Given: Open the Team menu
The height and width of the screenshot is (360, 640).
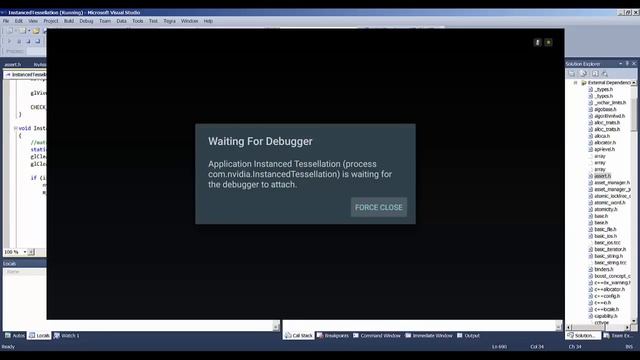Looking at the screenshot, I should pyautogui.click(x=105, y=21).
